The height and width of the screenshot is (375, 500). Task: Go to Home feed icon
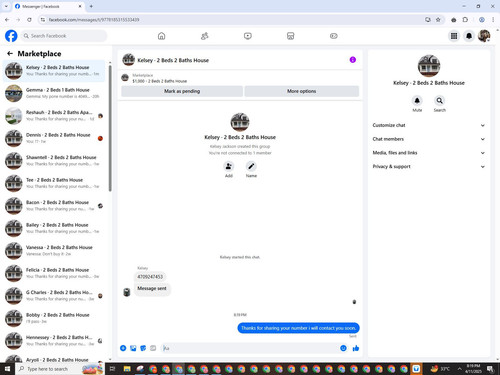[161, 36]
